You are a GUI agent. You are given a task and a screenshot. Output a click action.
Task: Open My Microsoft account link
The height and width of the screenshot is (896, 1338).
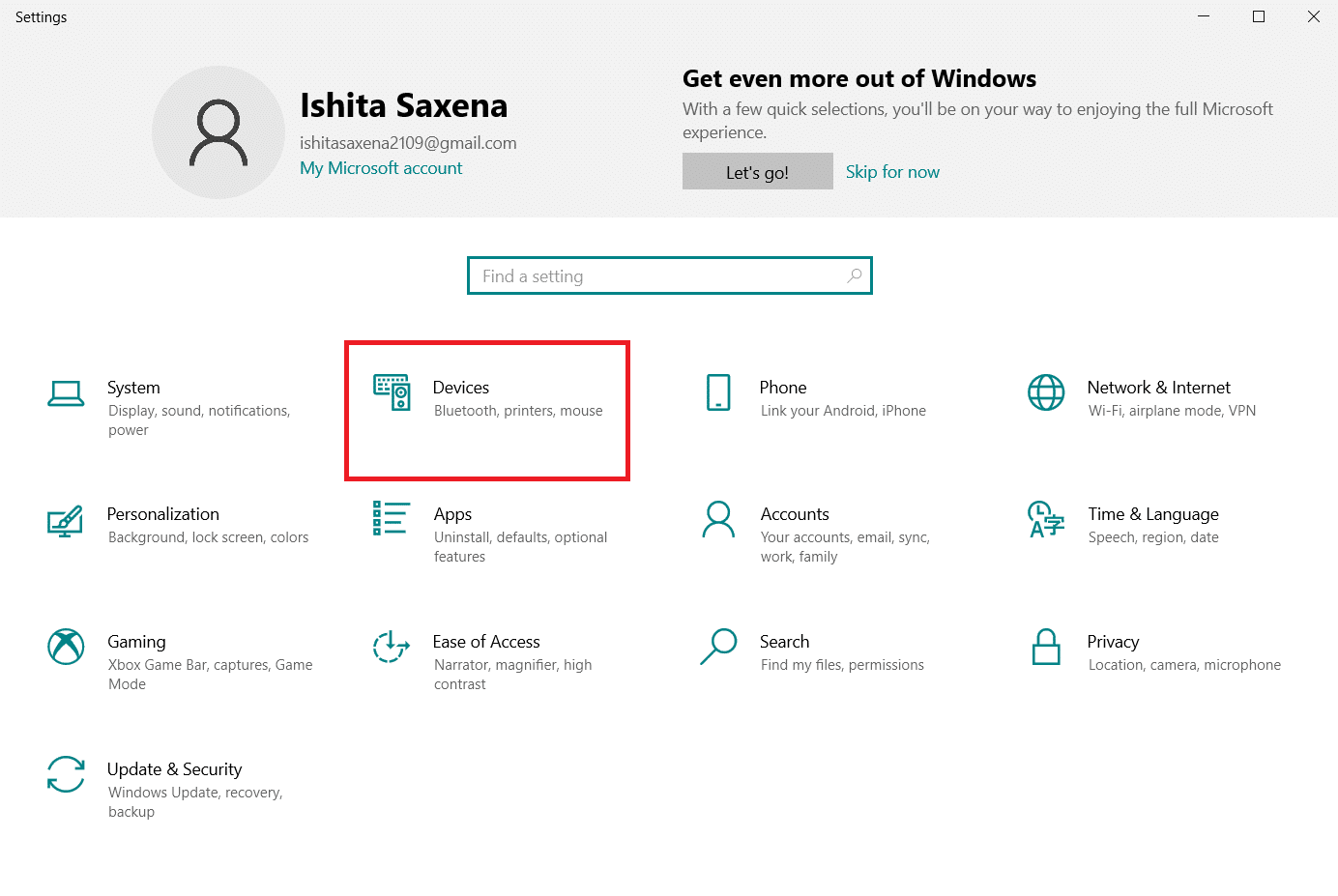pos(381,168)
